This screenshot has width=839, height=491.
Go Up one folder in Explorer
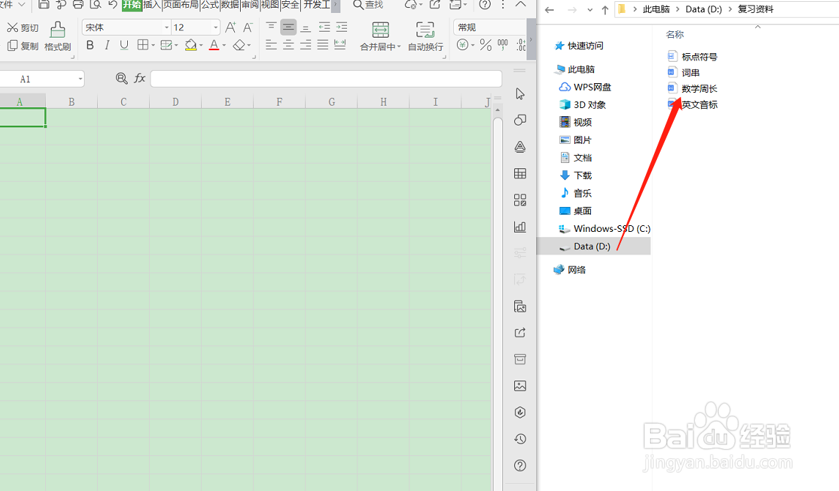coord(605,10)
